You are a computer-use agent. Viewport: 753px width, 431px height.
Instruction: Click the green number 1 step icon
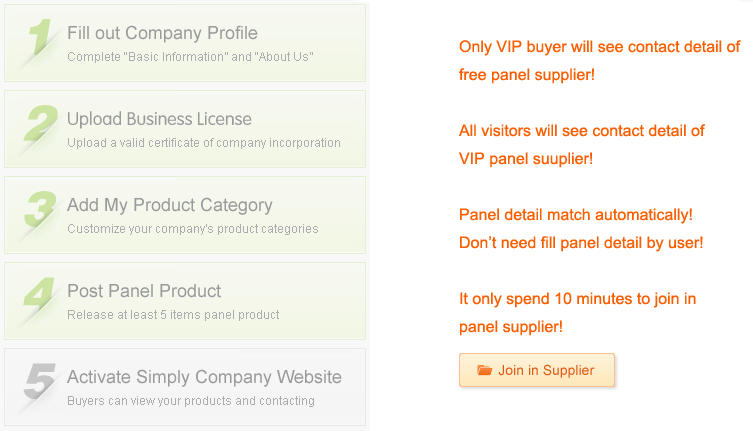coord(39,42)
